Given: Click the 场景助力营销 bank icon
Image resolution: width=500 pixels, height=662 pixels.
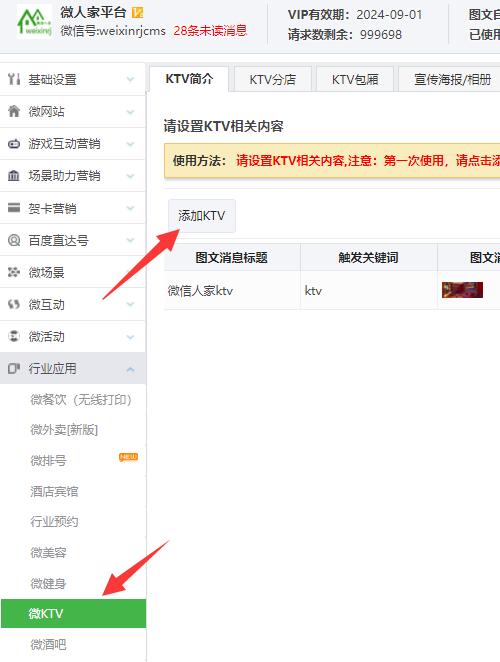Looking at the screenshot, I should [x=14, y=176].
